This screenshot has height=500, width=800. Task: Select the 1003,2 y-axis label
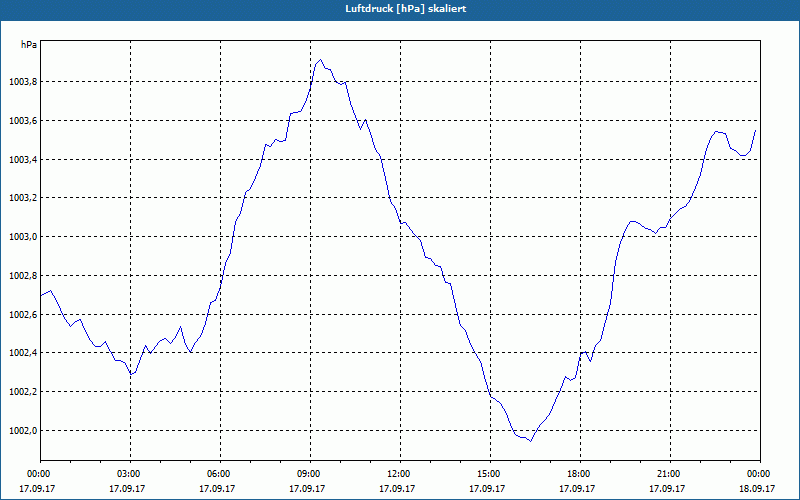(23, 198)
